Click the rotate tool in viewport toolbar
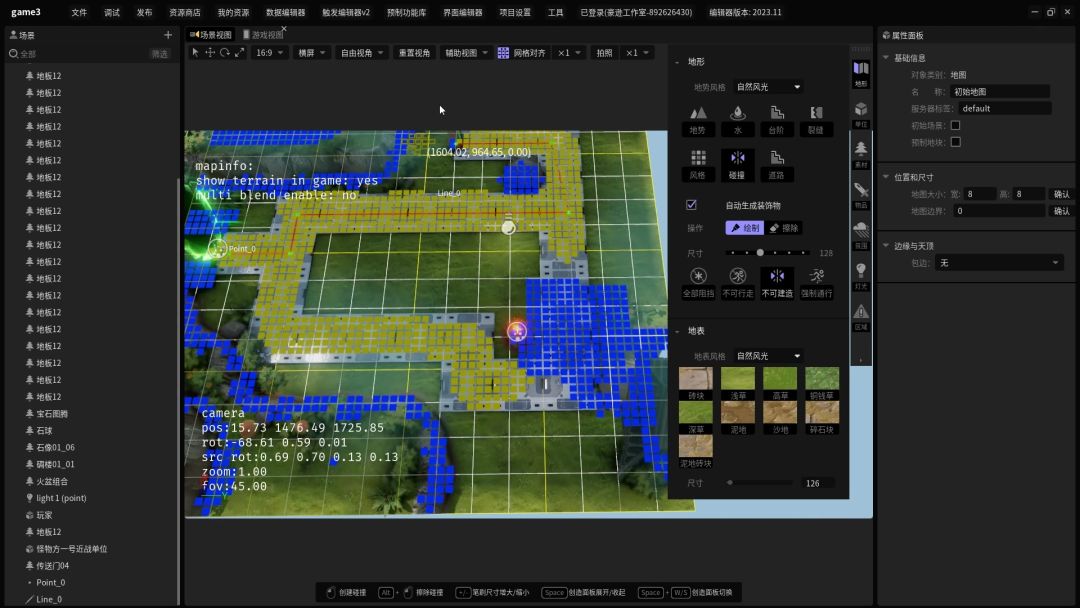1080x608 pixels. [225, 52]
